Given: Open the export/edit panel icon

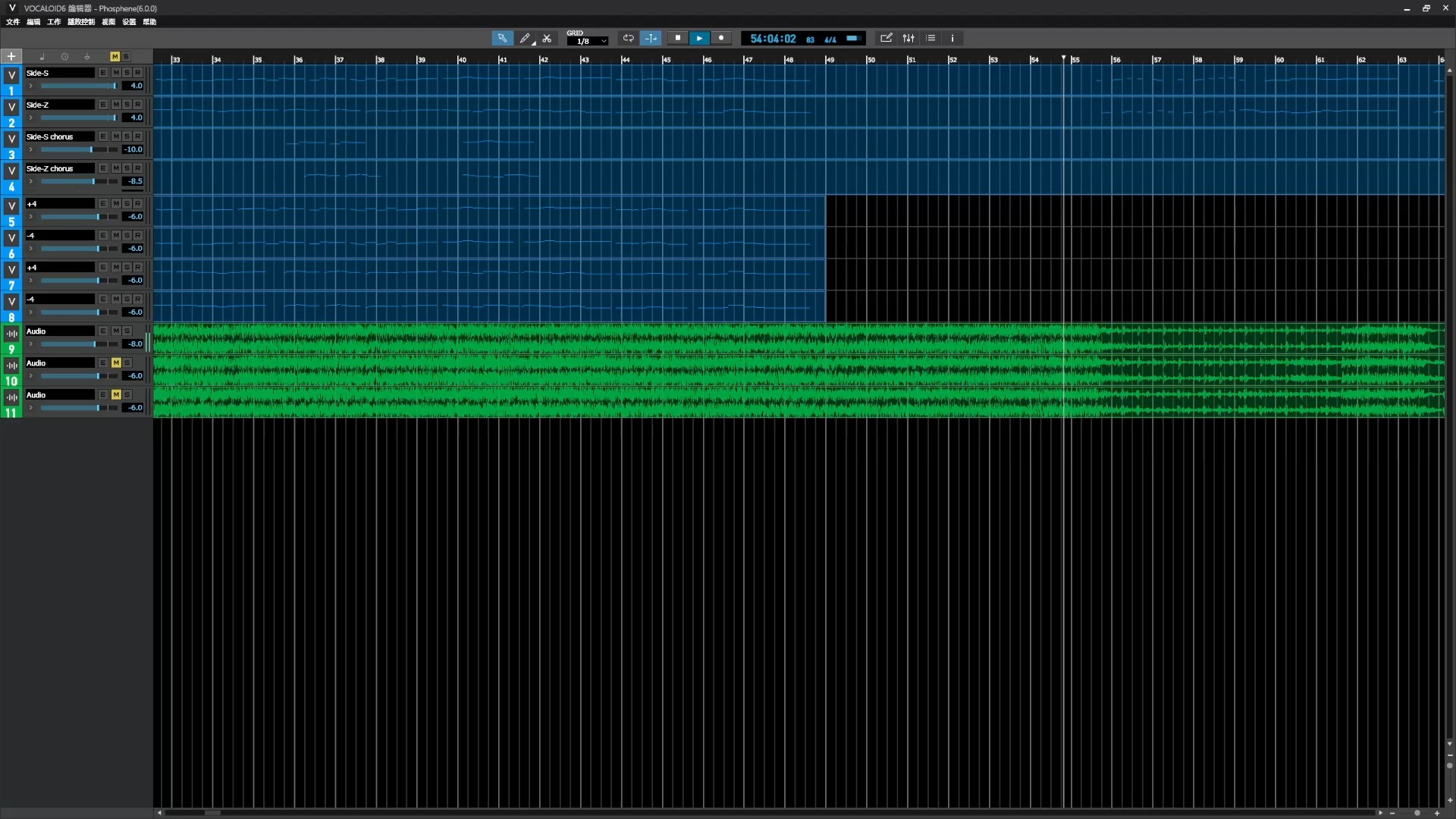Looking at the screenshot, I should pos(886,38).
